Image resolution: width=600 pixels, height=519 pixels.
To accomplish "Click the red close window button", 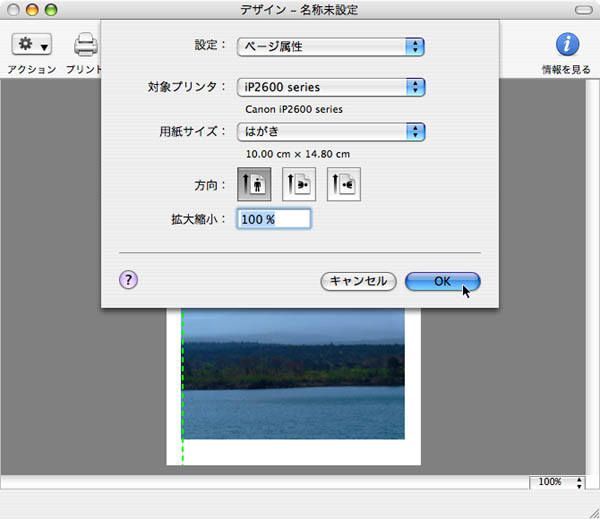I will [13, 9].
